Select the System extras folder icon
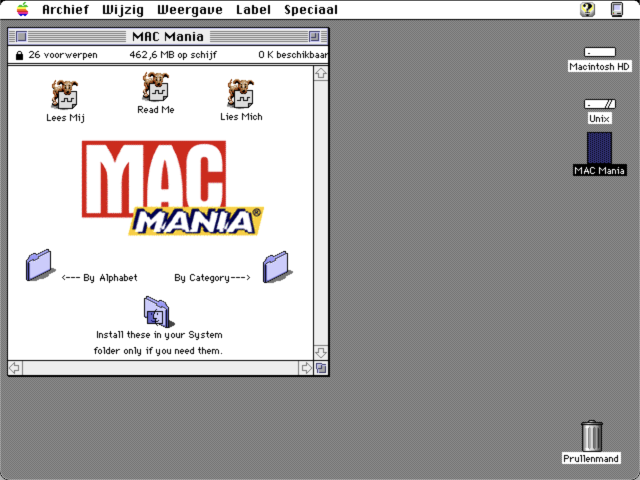 [x=158, y=312]
